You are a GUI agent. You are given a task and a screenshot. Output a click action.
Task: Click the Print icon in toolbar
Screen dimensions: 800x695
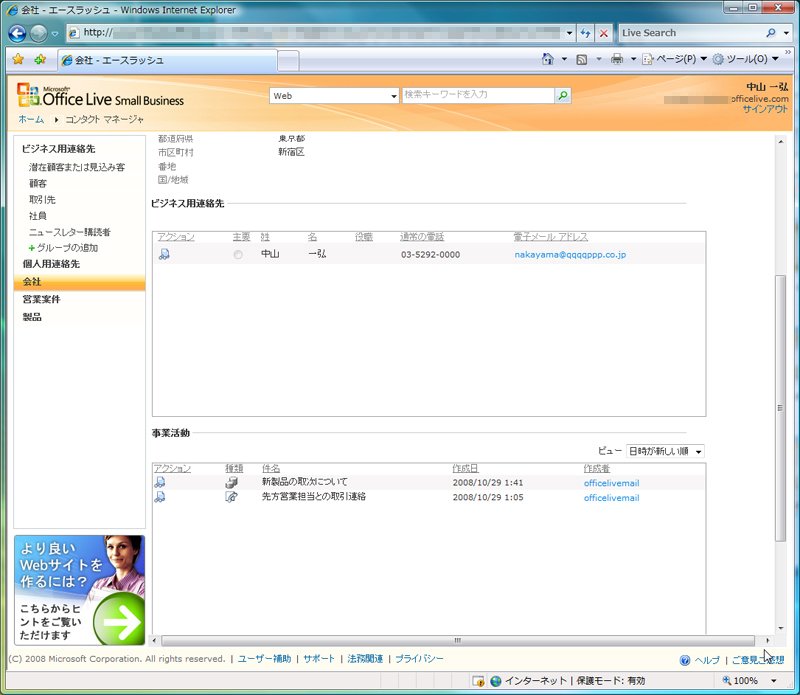click(617, 59)
